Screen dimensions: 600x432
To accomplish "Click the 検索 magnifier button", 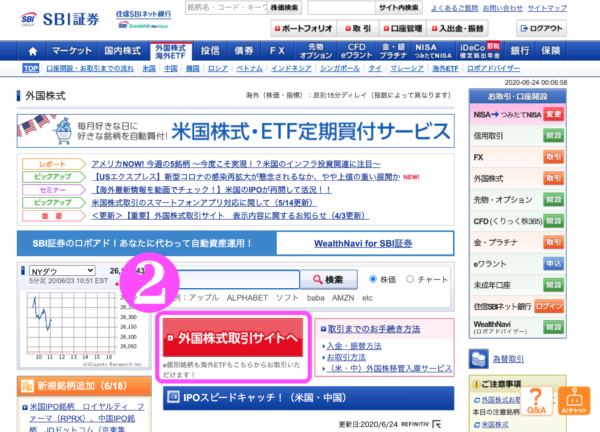I will pos(329,279).
